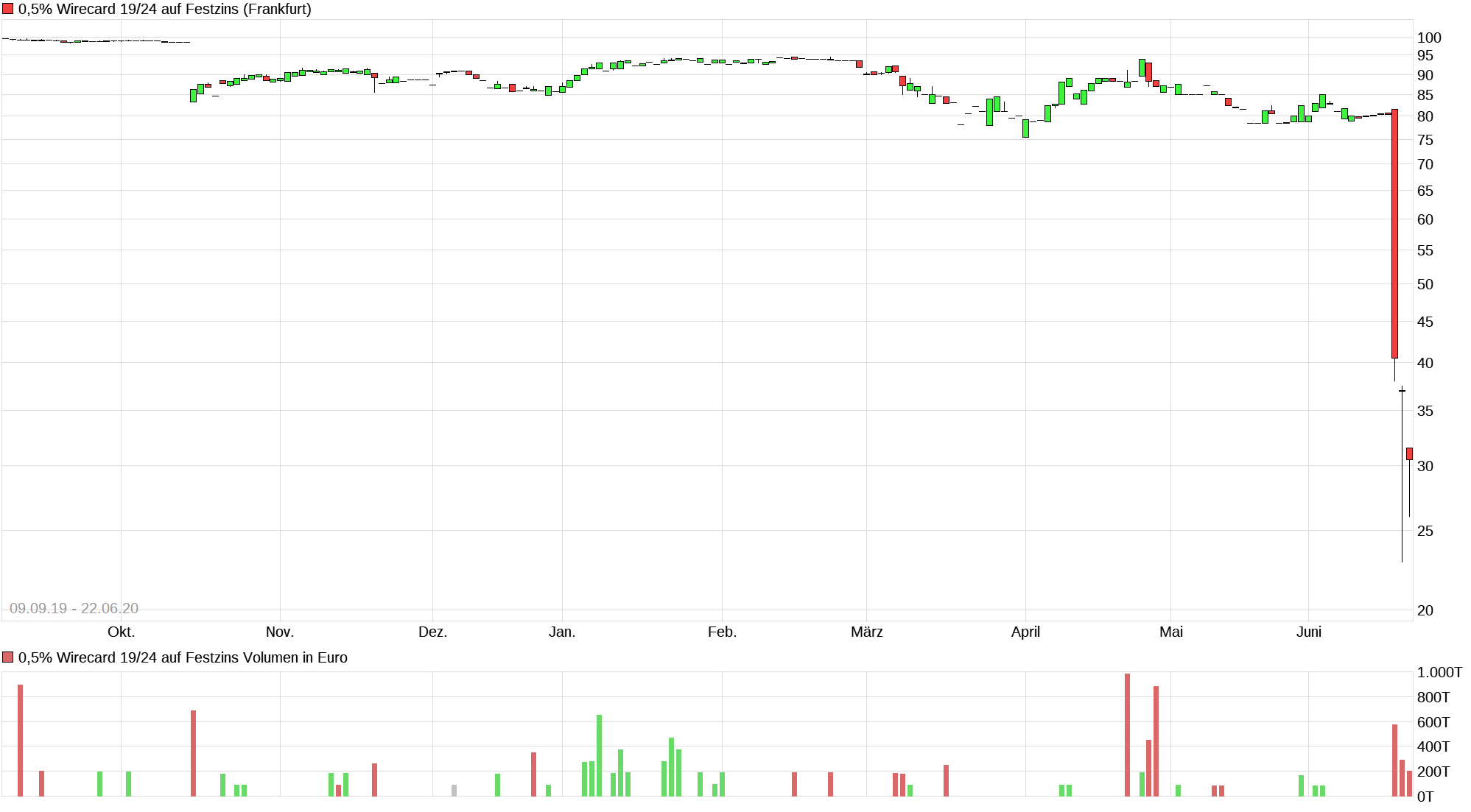The width and height of the screenshot is (1471, 812).
Task: Click volume axis label 0T
Action: point(1425,797)
